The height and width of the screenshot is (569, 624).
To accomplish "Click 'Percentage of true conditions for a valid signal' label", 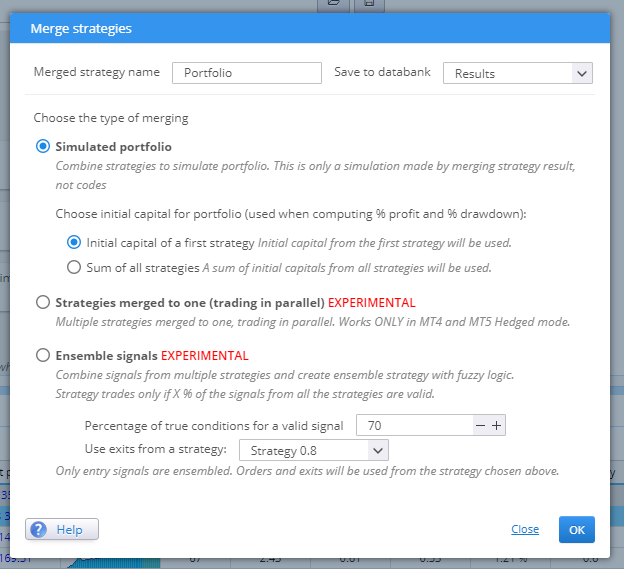I will (x=214, y=426).
